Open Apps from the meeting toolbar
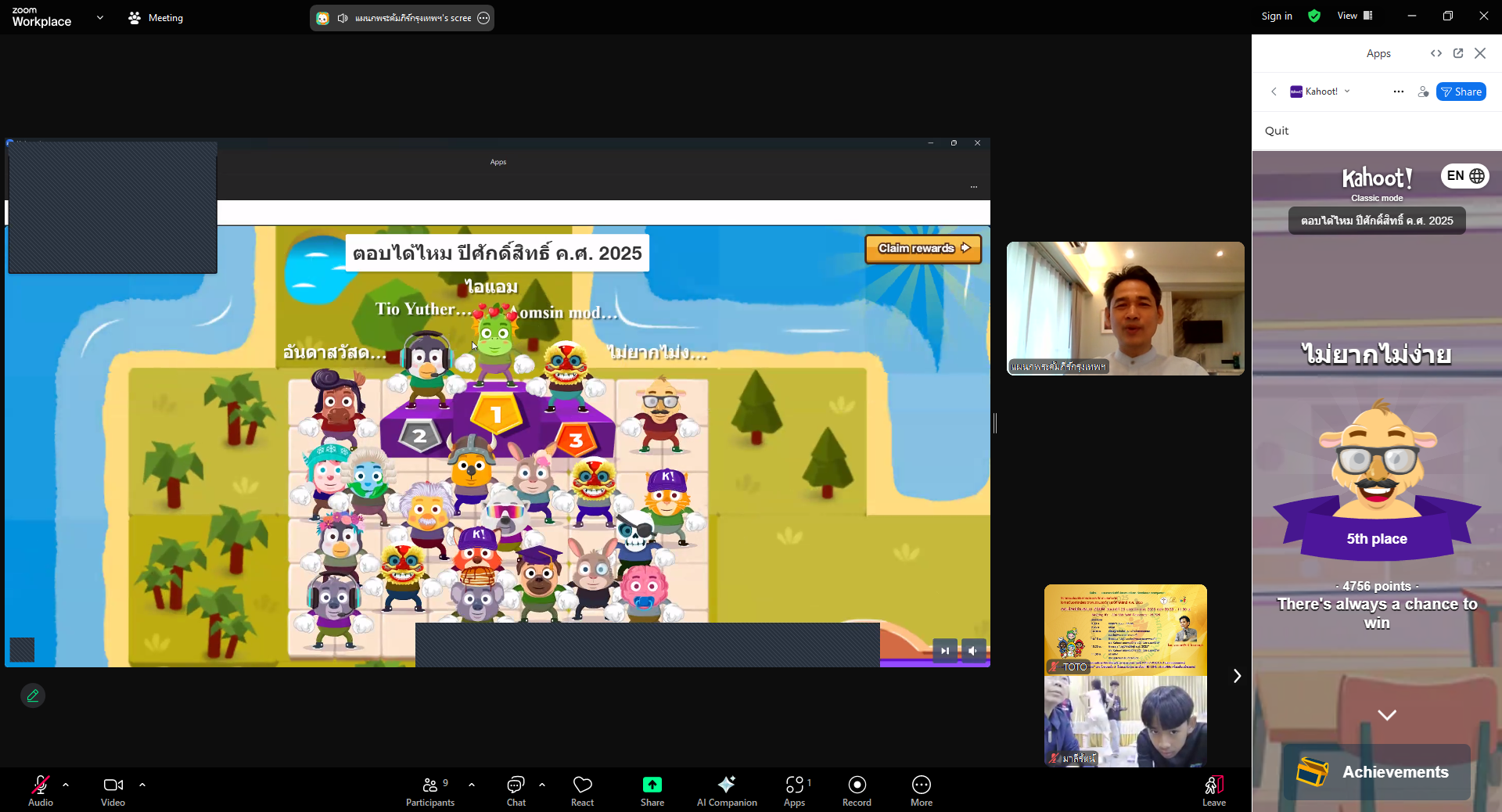Screen dimensions: 1502x812 tap(795, 789)
